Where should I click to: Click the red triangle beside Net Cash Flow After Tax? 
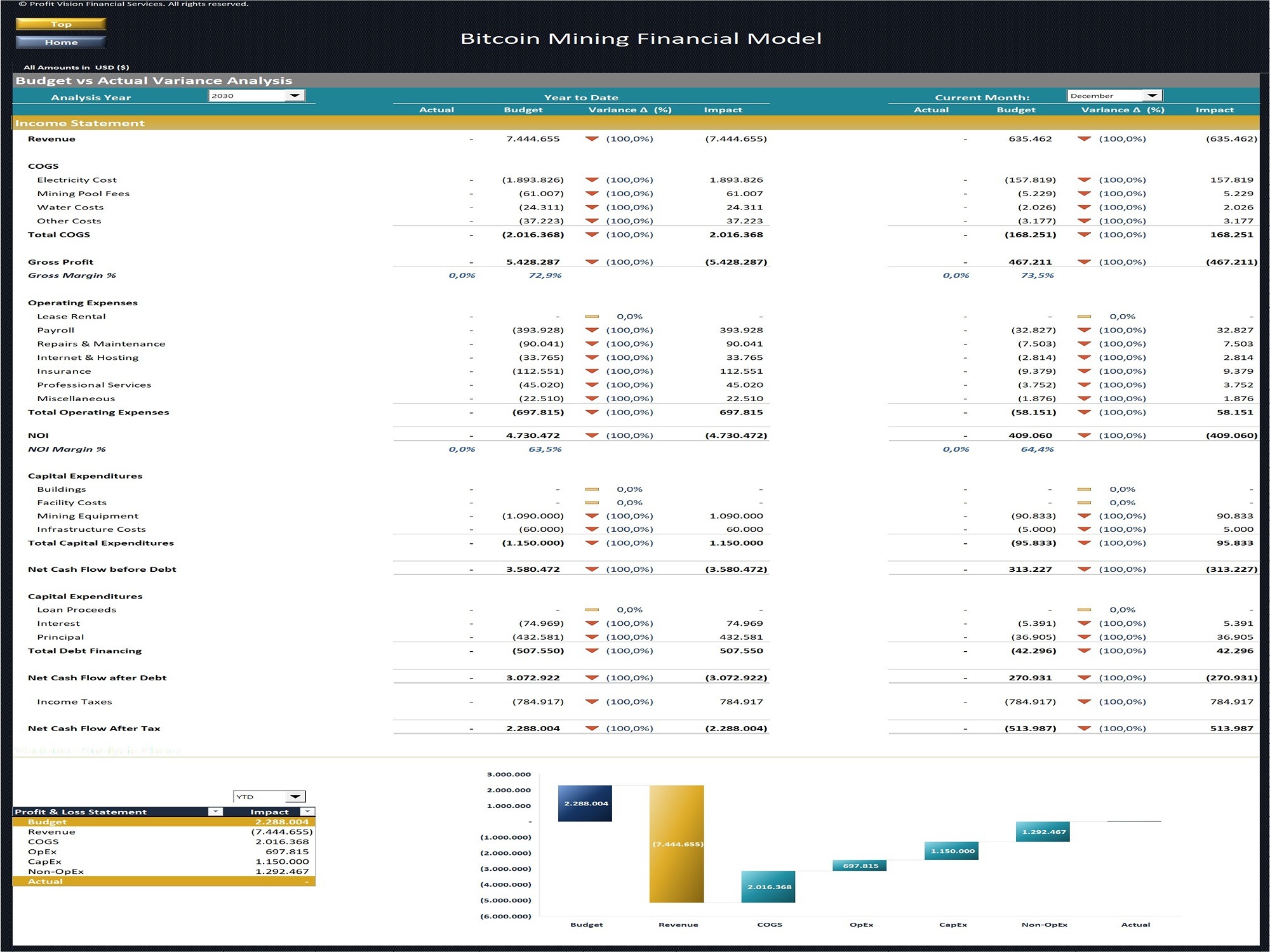click(x=592, y=728)
